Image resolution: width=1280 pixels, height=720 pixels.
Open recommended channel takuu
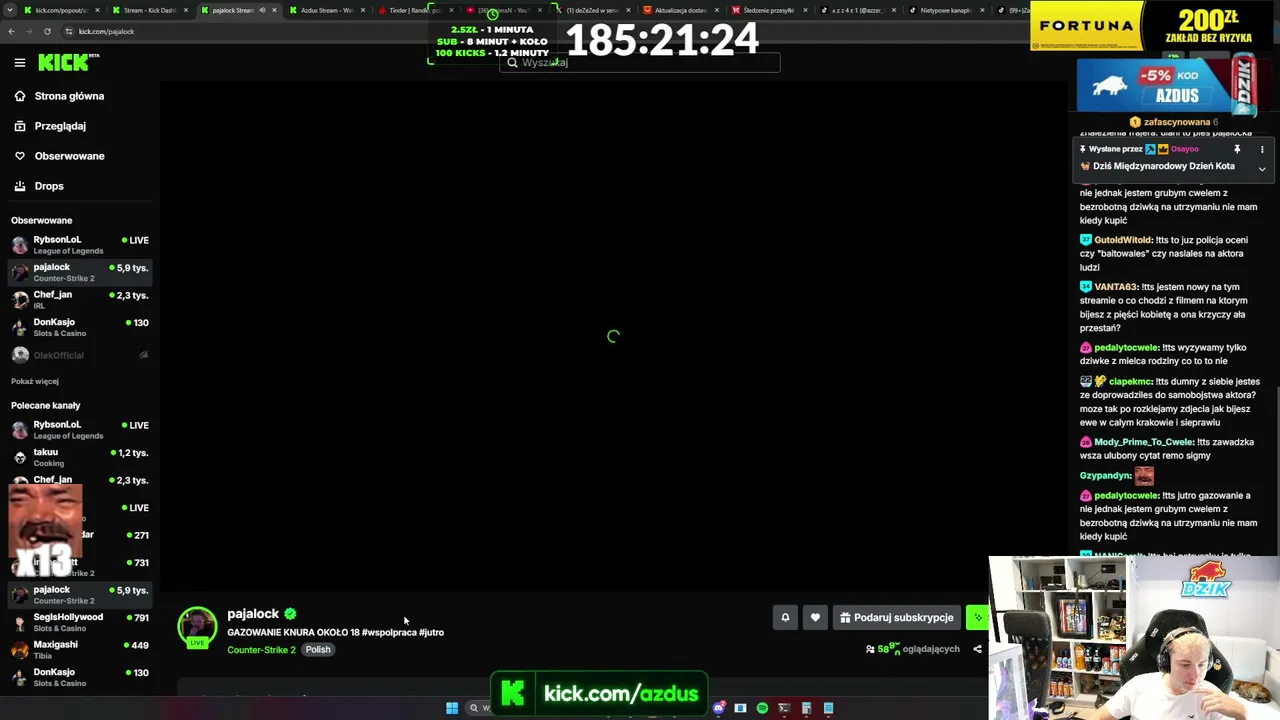coord(80,457)
